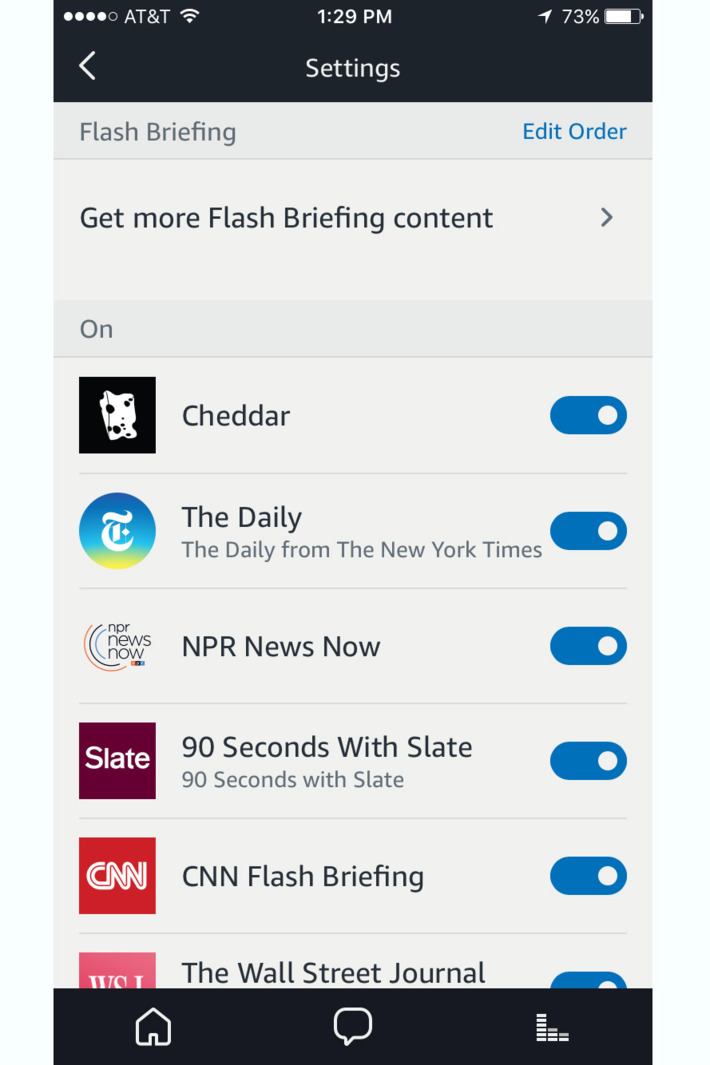Switch off NPR News Now toggle
This screenshot has width=710, height=1065.
(x=588, y=645)
